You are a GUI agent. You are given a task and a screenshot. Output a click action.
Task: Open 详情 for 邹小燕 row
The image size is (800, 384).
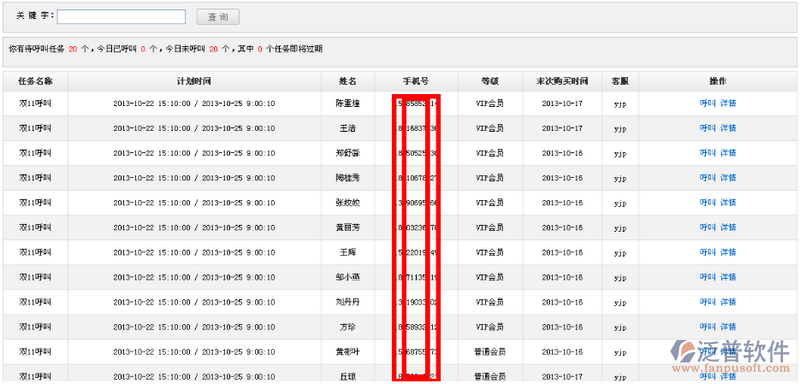728,277
